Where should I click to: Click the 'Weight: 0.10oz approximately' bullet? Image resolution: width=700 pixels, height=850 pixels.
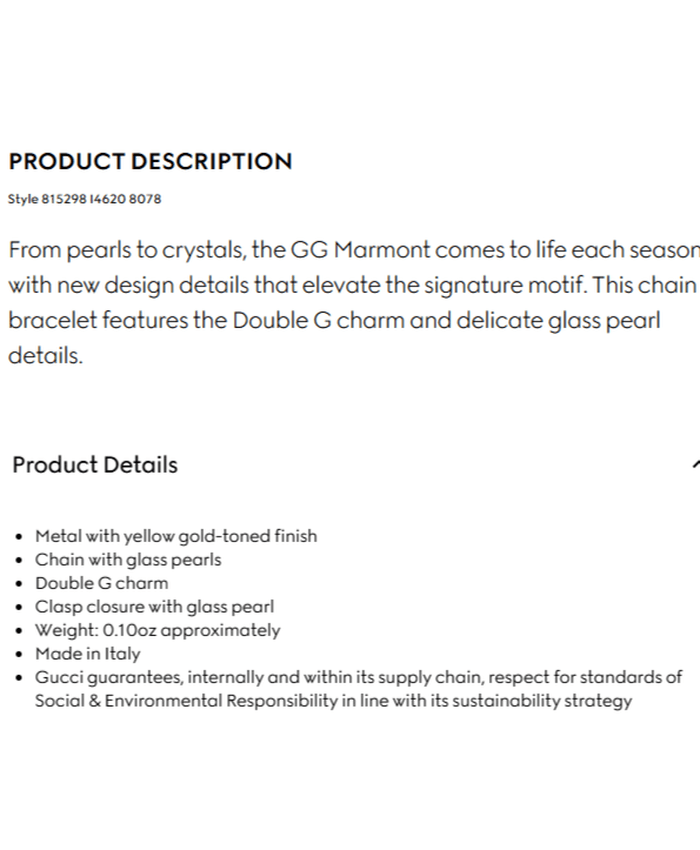pyautogui.click(x=157, y=631)
